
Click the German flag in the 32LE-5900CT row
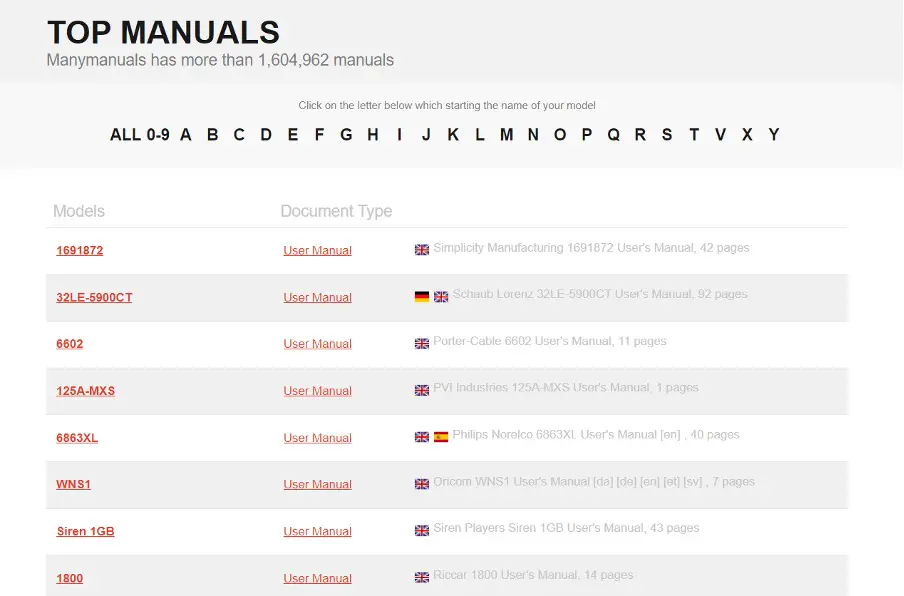[x=421, y=296]
